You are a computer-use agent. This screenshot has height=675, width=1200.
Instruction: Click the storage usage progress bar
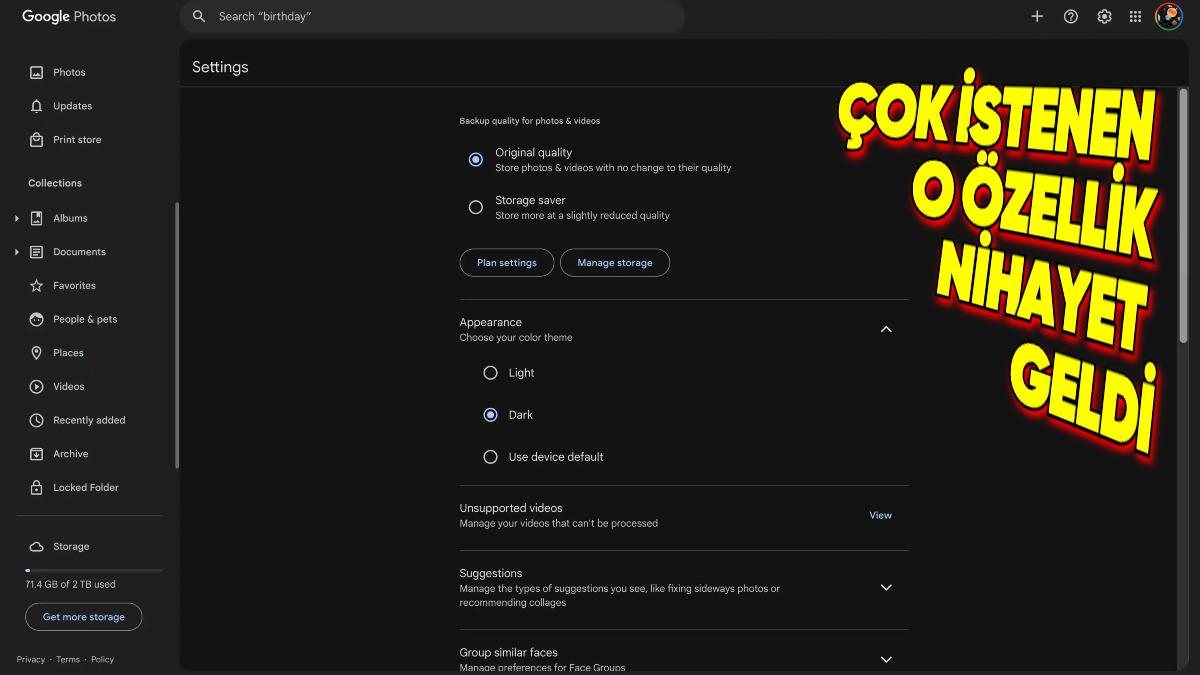[x=94, y=570]
